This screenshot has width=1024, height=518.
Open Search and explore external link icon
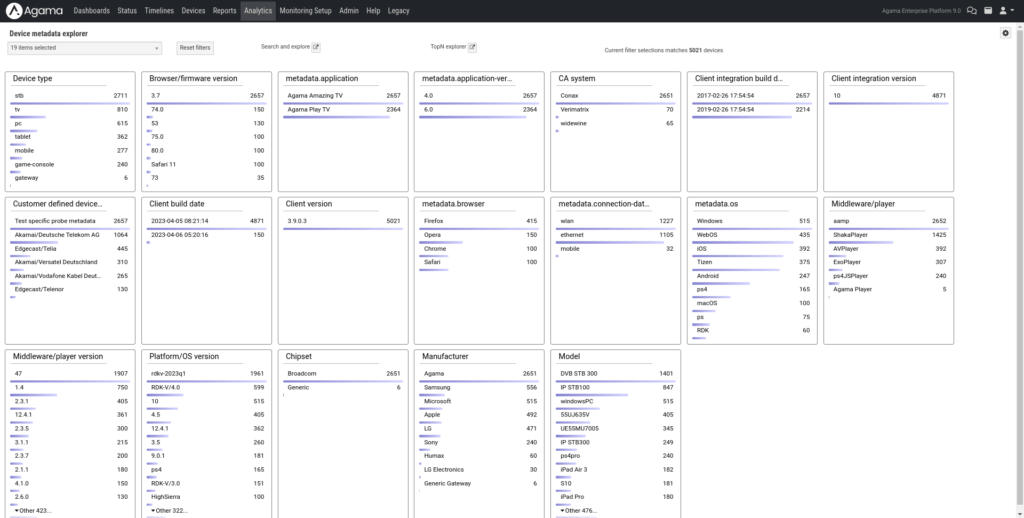(317, 47)
